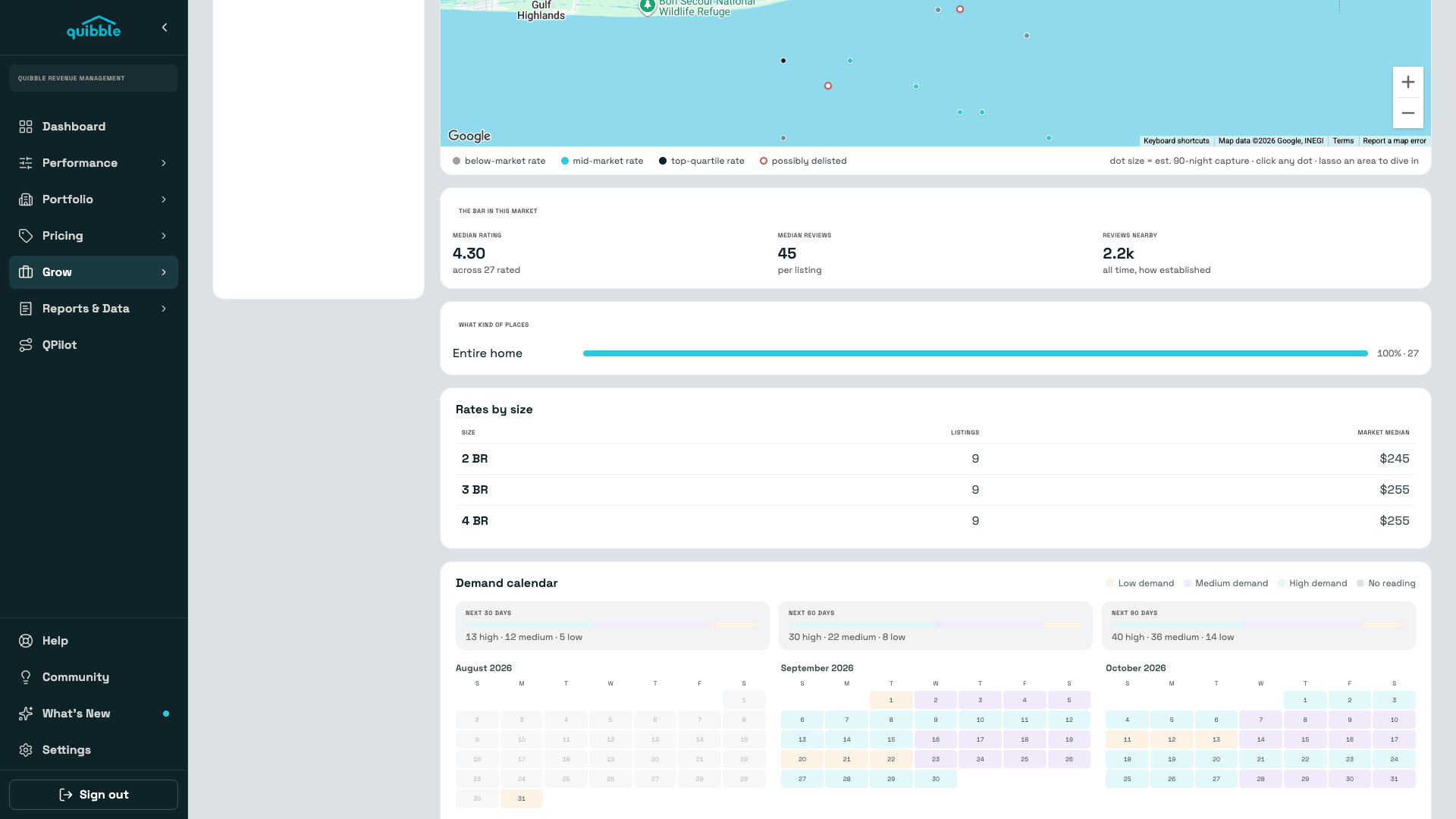Zoom out on the map
The image size is (1456, 819).
coord(1408,113)
